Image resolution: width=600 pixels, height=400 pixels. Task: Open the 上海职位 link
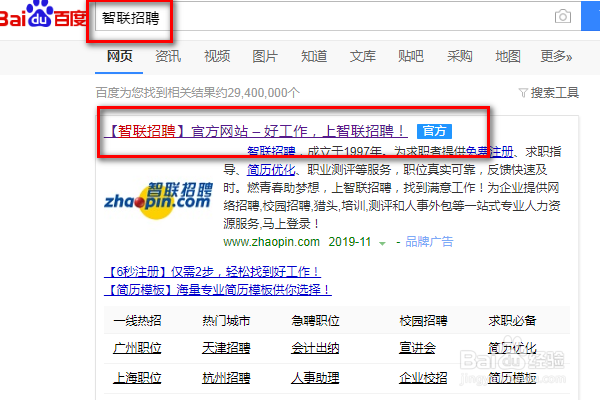click(137, 378)
